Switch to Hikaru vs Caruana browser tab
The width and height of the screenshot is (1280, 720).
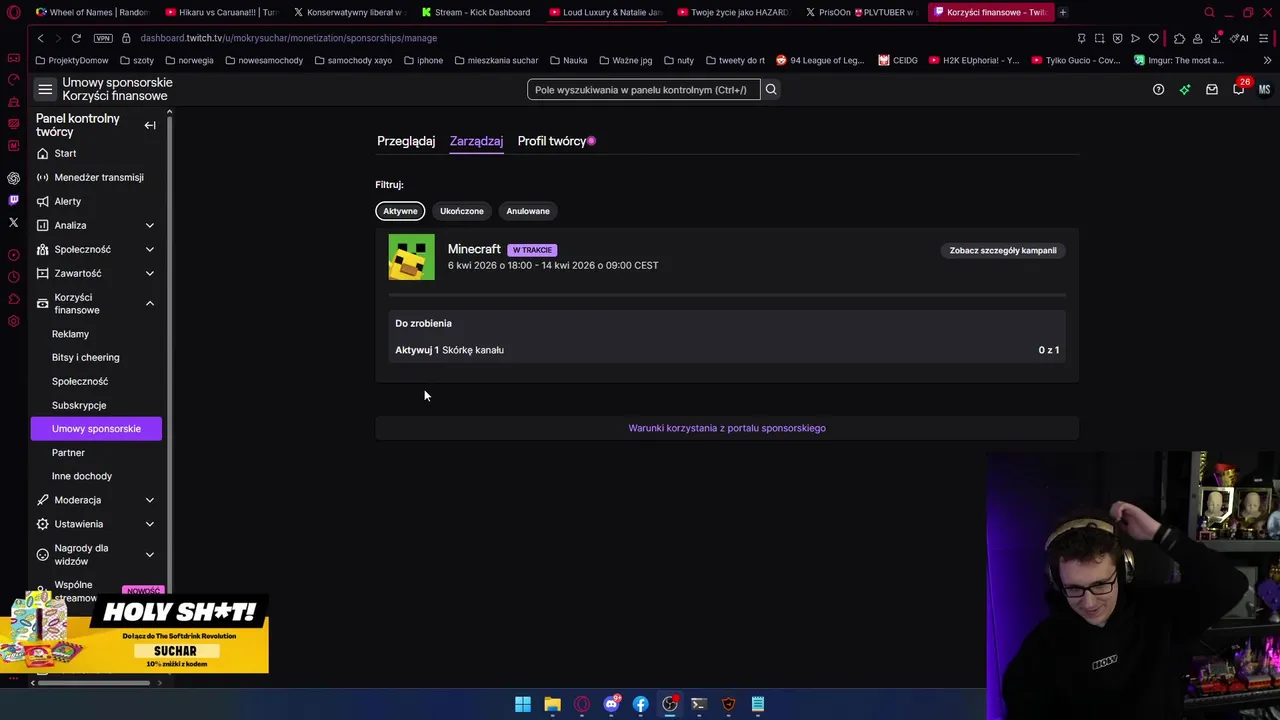(221, 12)
